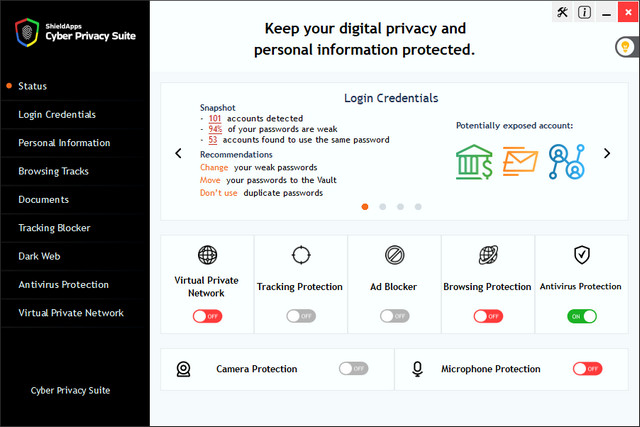This screenshot has height=427, width=640.
Task: Open Documents in sidebar
Action: (x=75, y=200)
